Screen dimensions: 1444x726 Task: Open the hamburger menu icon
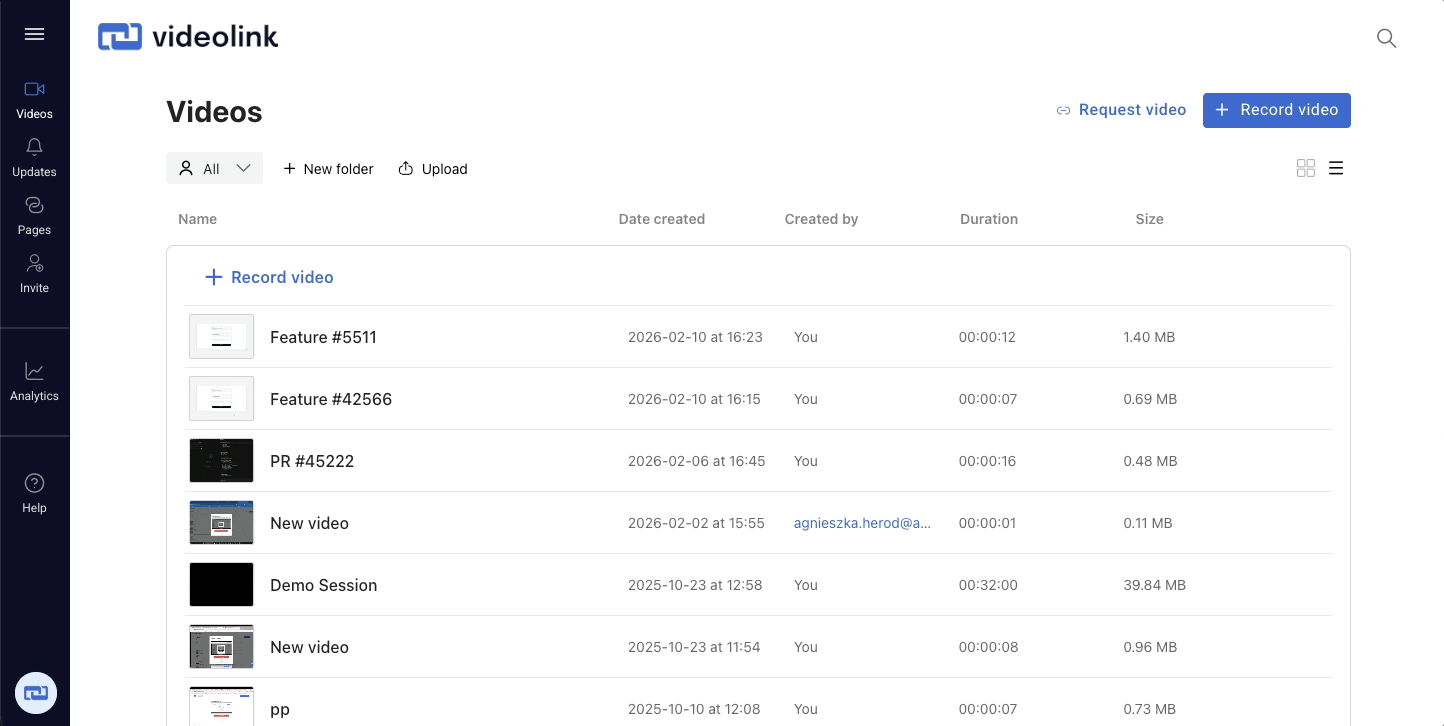click(x=34, y=34)
